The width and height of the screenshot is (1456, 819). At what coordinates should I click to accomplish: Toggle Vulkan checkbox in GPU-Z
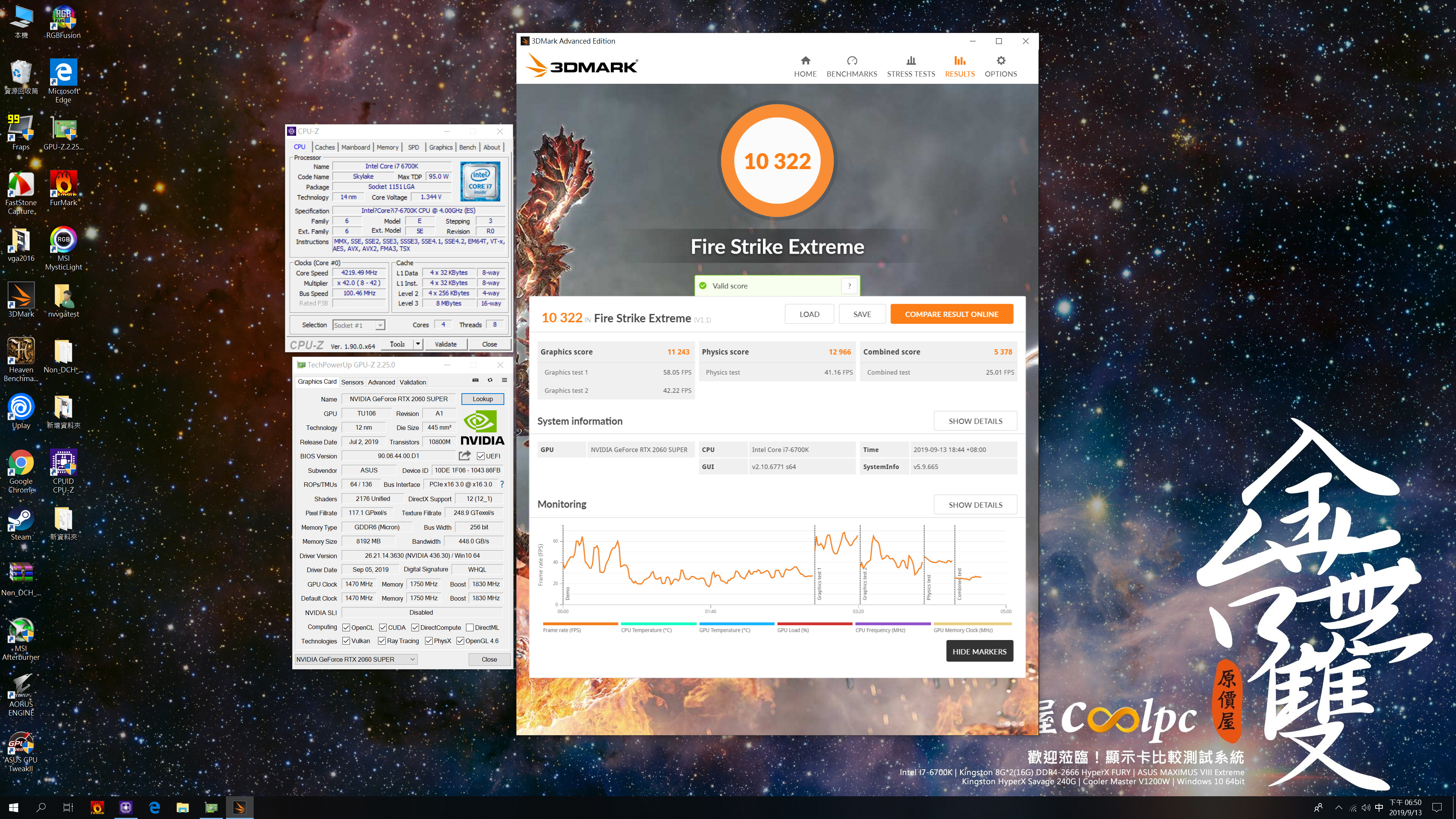pos(346,641)
